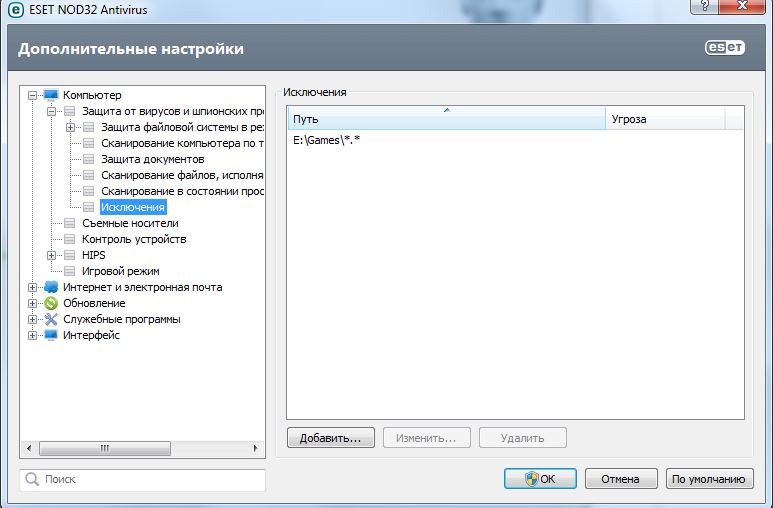Image resolution: width=773 pixels, height=508 pixels.
Task: Click the Интернет и электронная почта cloud icon
Action: 51,287
